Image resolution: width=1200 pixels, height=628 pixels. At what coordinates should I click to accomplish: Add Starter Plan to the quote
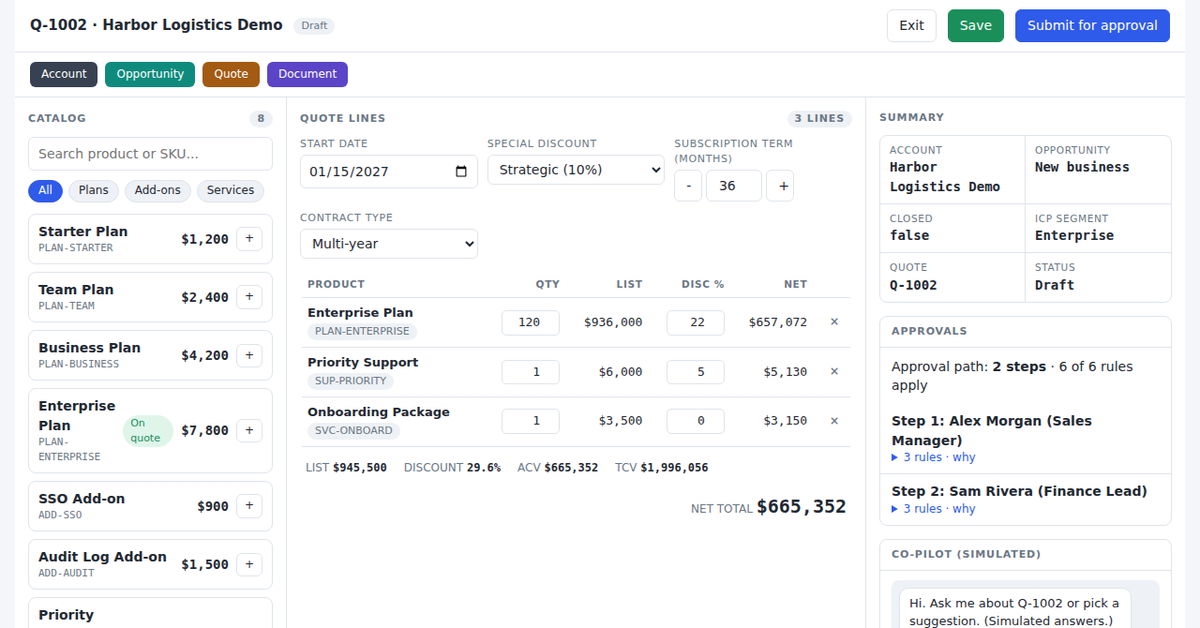pyautogui.click(x=249, y=239)
